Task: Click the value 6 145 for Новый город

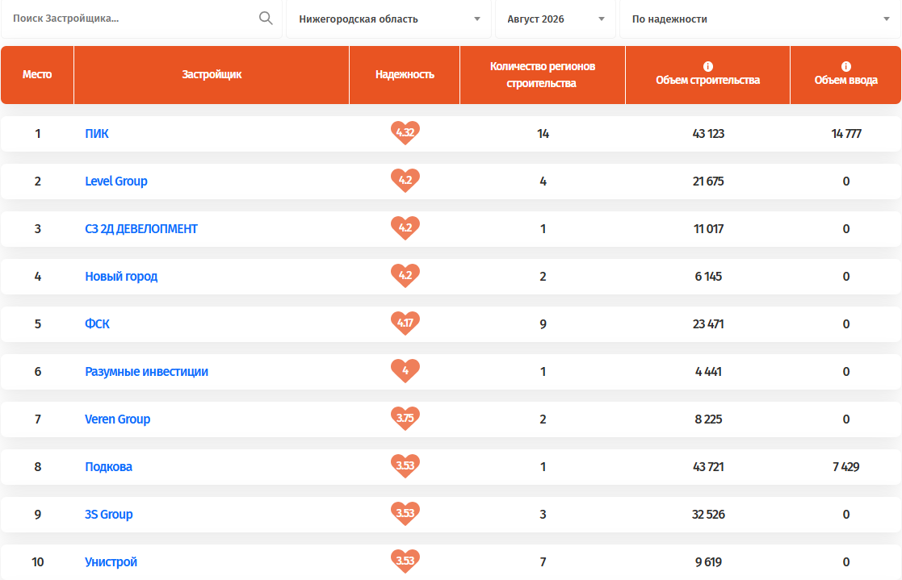Action: (708, 276)
